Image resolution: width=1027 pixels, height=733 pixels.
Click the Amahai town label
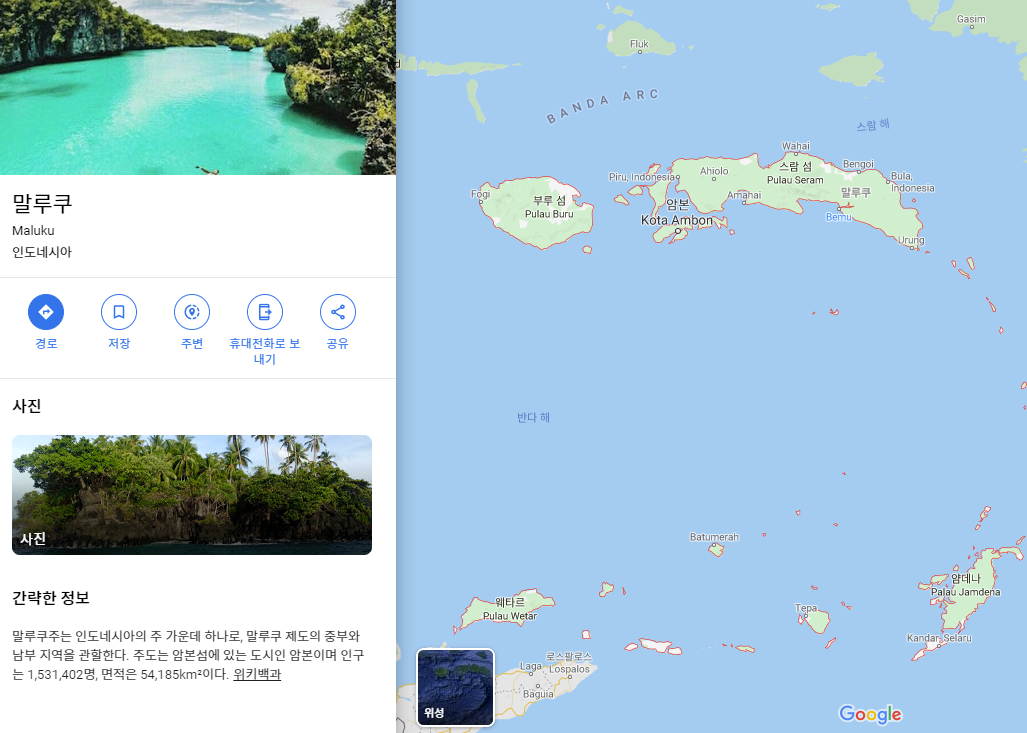(x=744, y=195)
